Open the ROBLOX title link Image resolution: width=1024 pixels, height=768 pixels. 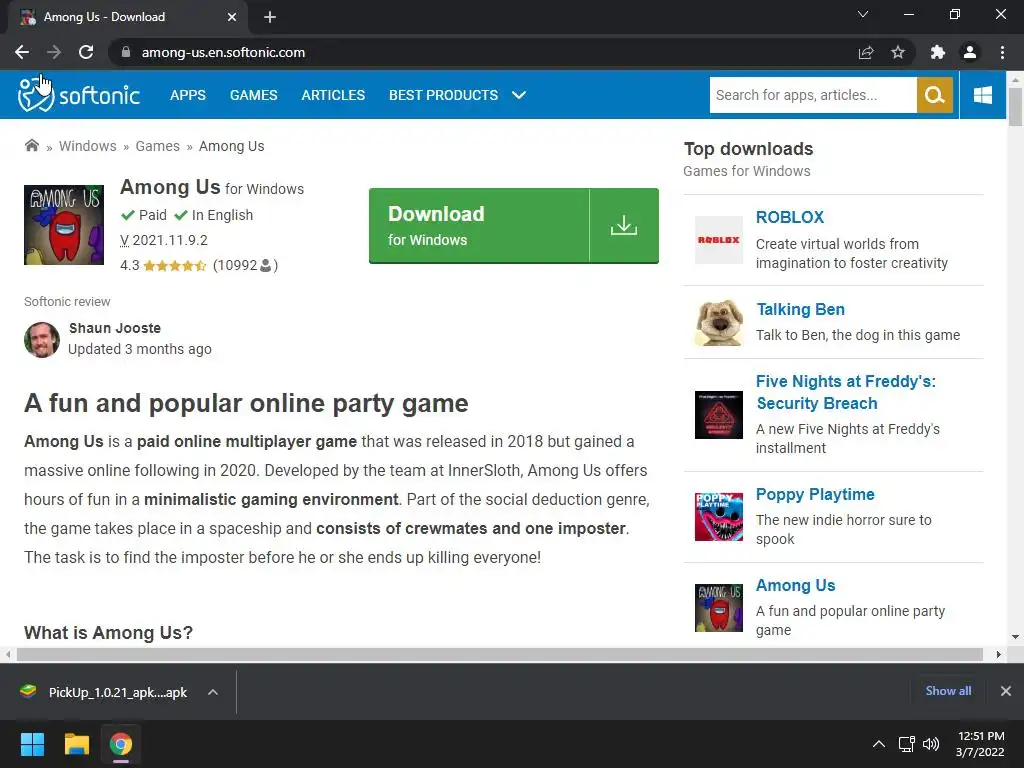(x=790, y=217)
